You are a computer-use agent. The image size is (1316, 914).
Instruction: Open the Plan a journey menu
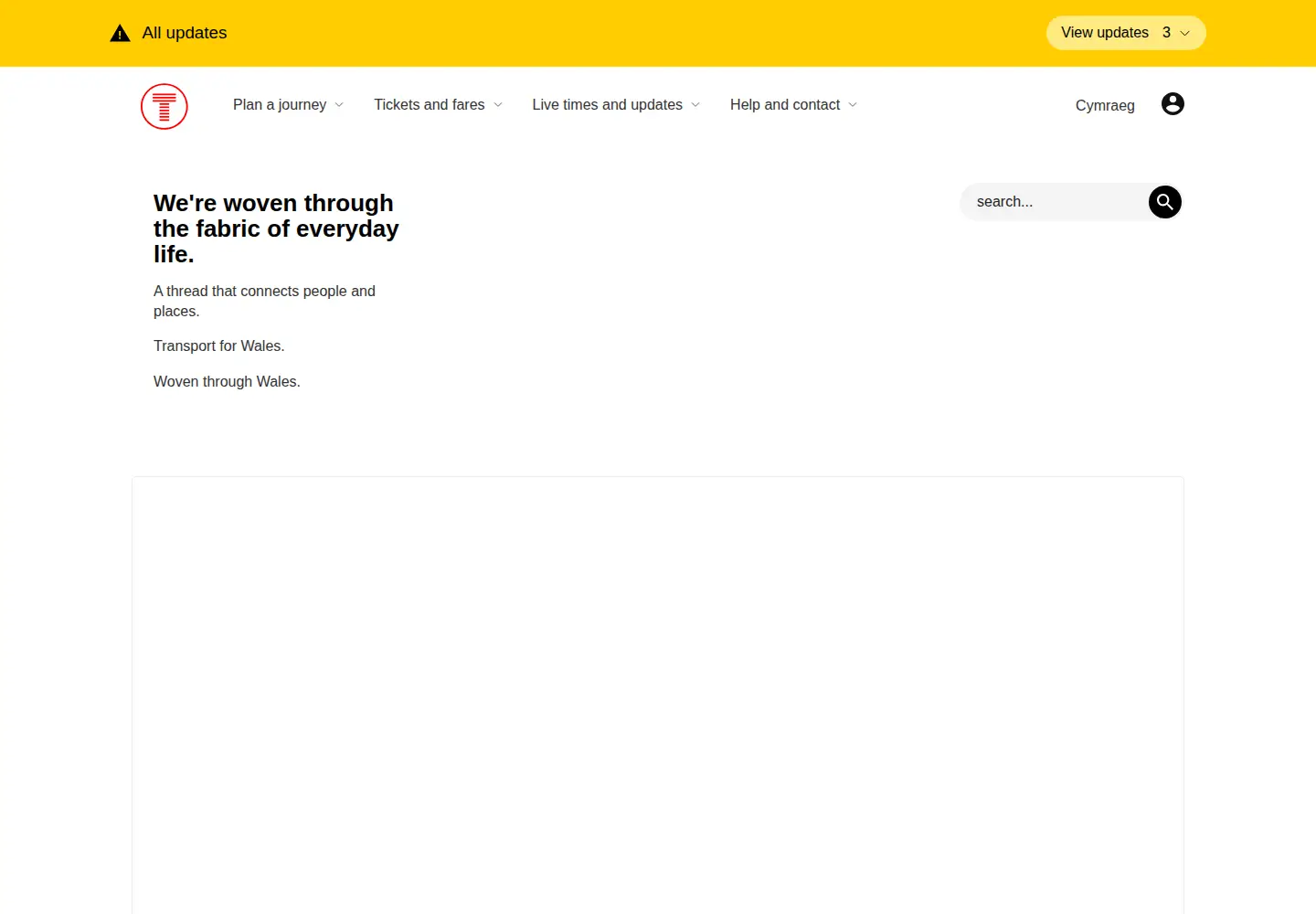[x=289, y=105]
